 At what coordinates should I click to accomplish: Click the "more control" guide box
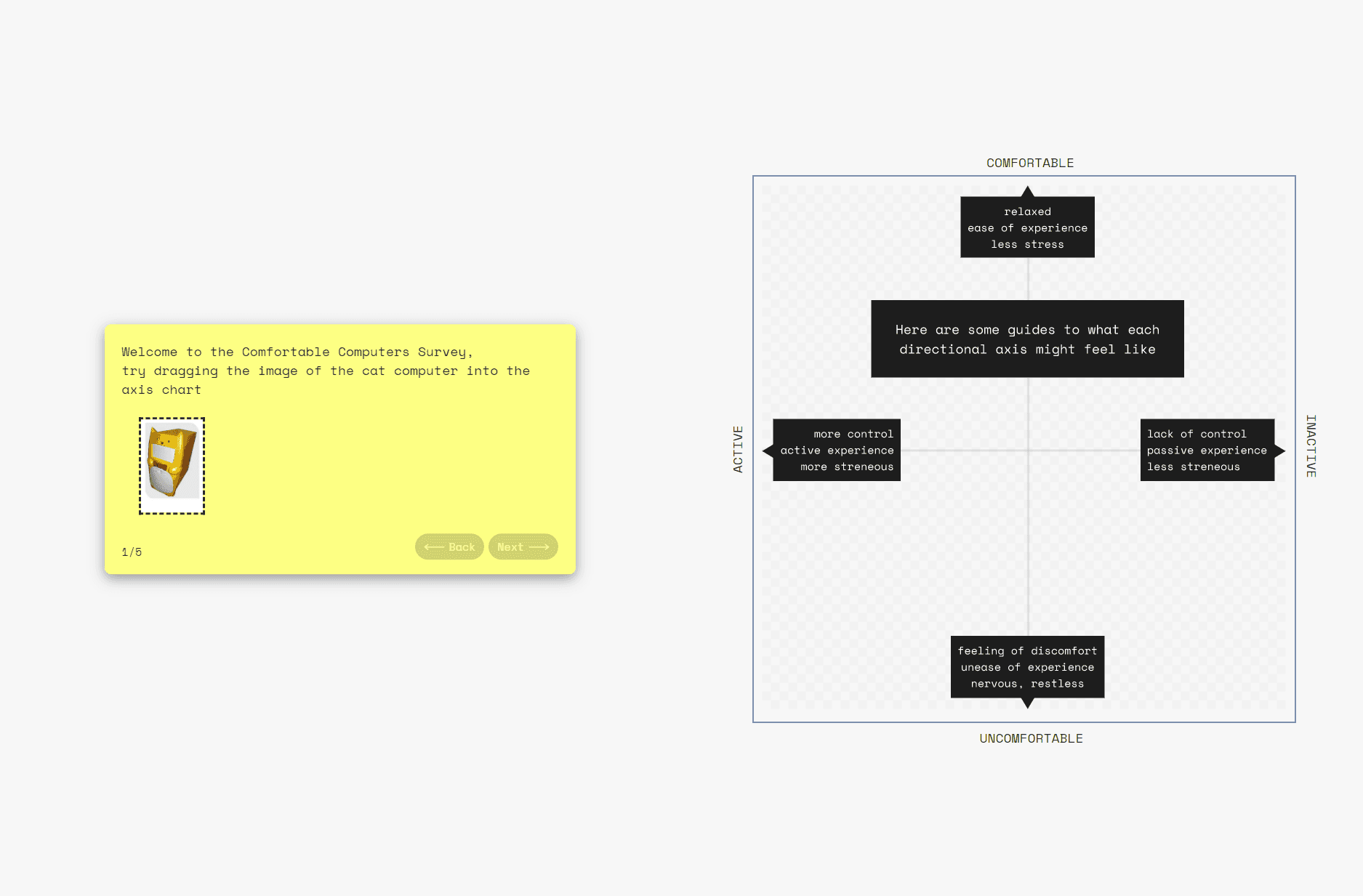837,450
